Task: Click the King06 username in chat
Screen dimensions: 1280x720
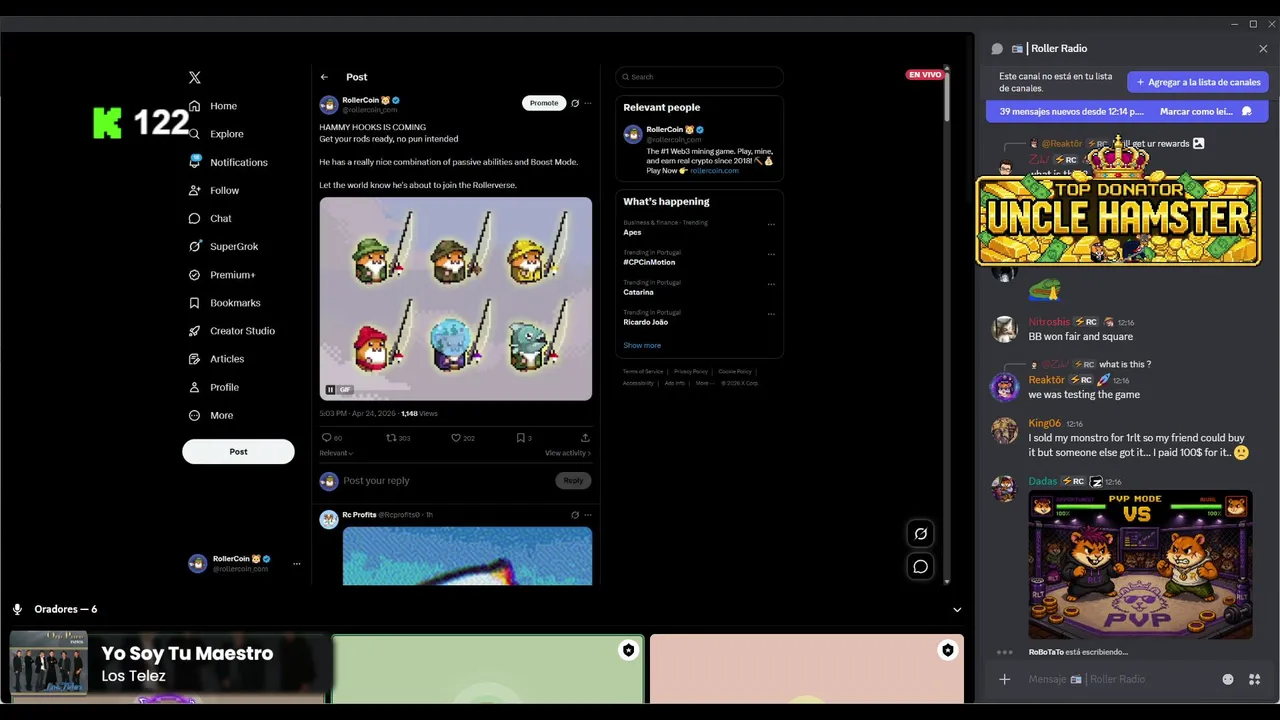Action: pyautogui.click(x=1045, y=423)
